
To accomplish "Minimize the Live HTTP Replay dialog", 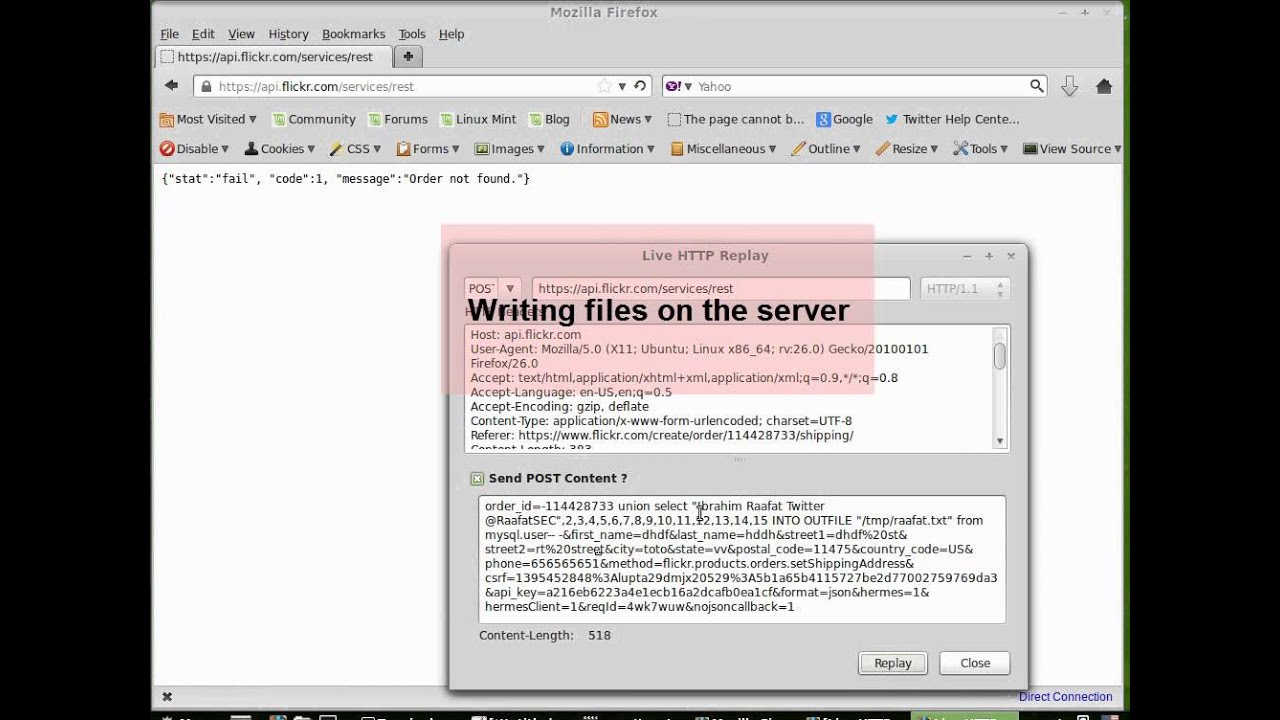I will (967, 256).
